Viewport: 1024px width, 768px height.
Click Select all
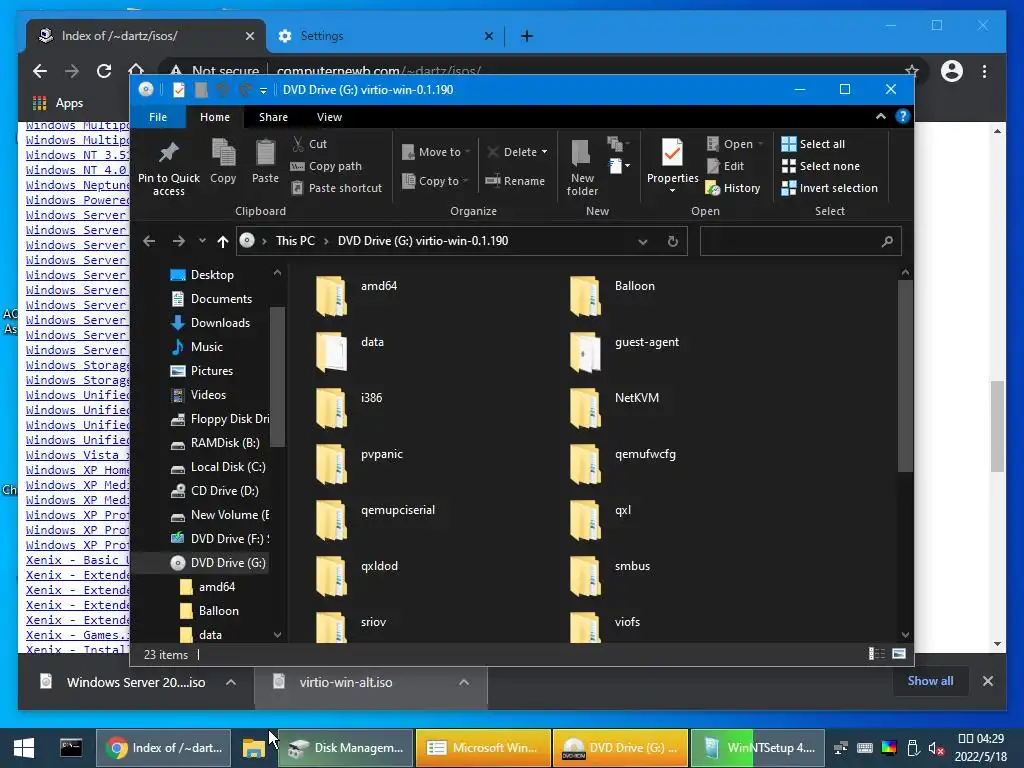(x=813, y=144)
